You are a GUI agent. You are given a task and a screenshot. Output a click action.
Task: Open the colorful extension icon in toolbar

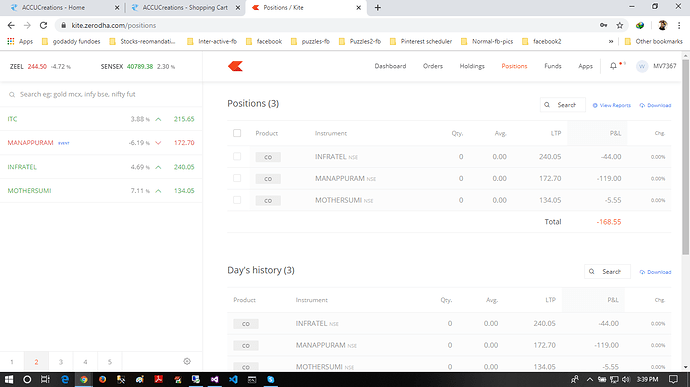(x=640, y=26)
